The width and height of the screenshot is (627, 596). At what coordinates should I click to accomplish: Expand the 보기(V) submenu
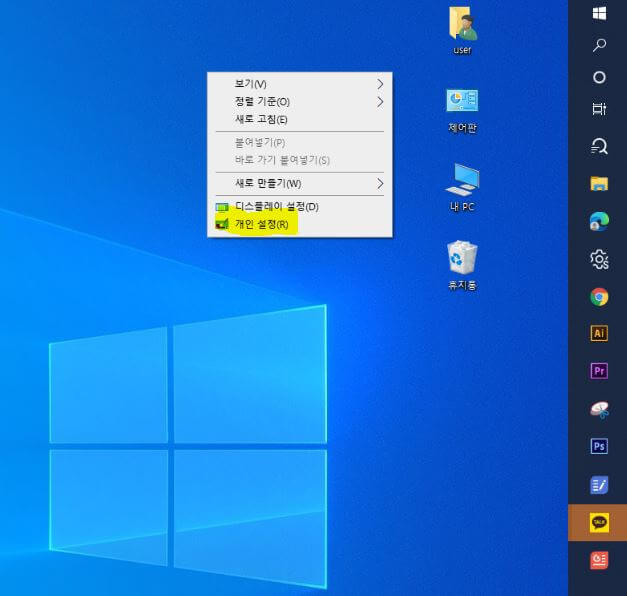pos(300,84)
